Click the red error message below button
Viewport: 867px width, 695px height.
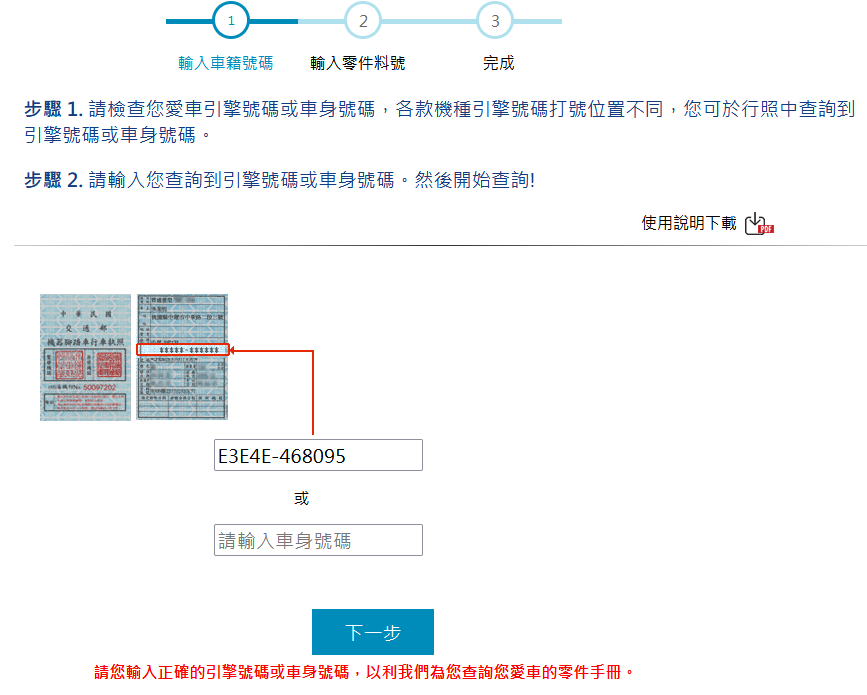364,672
